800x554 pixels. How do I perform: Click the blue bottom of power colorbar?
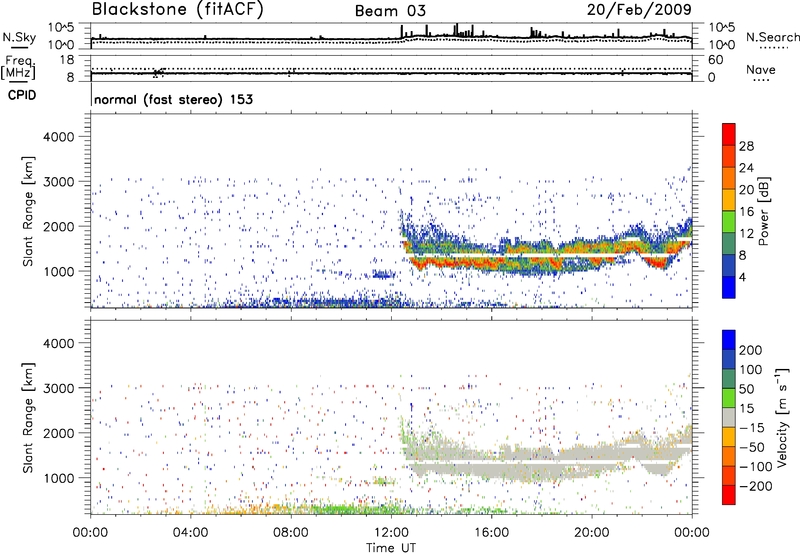[729, 287]
